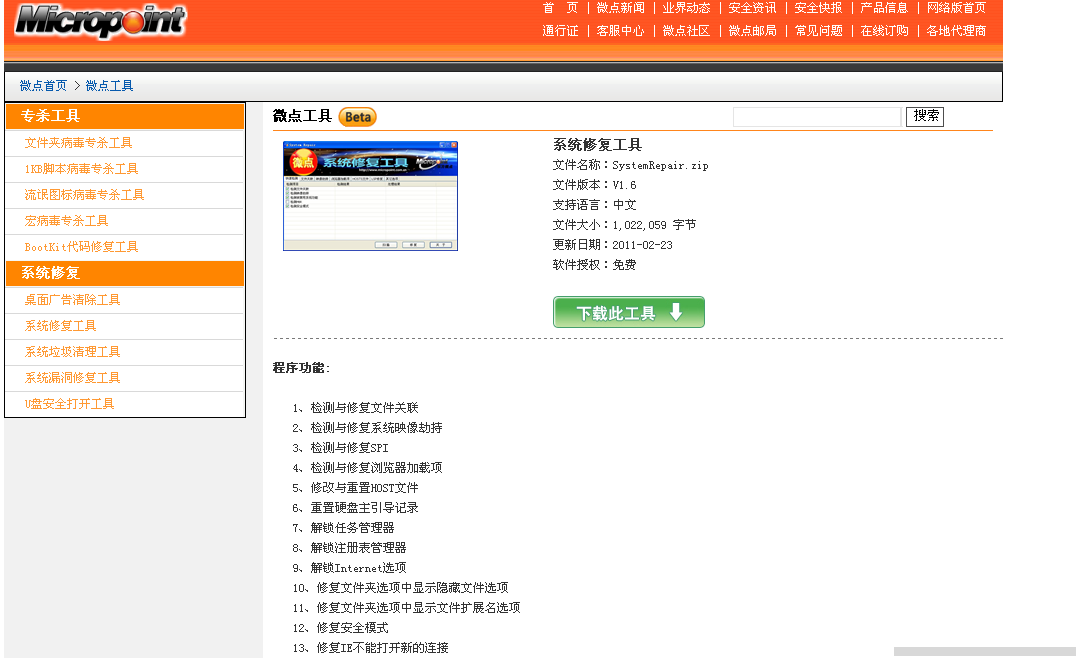
Task: Select 在线订购 in the top menu
Action: 884,31
